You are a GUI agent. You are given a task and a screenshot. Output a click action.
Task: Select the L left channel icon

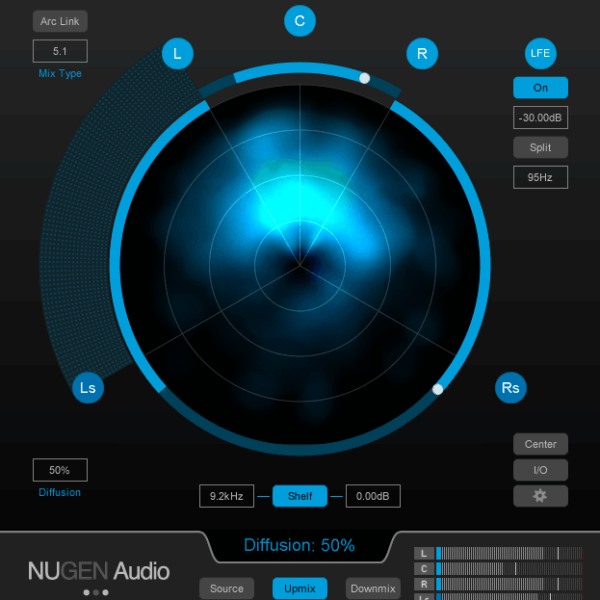coord(178,54)
